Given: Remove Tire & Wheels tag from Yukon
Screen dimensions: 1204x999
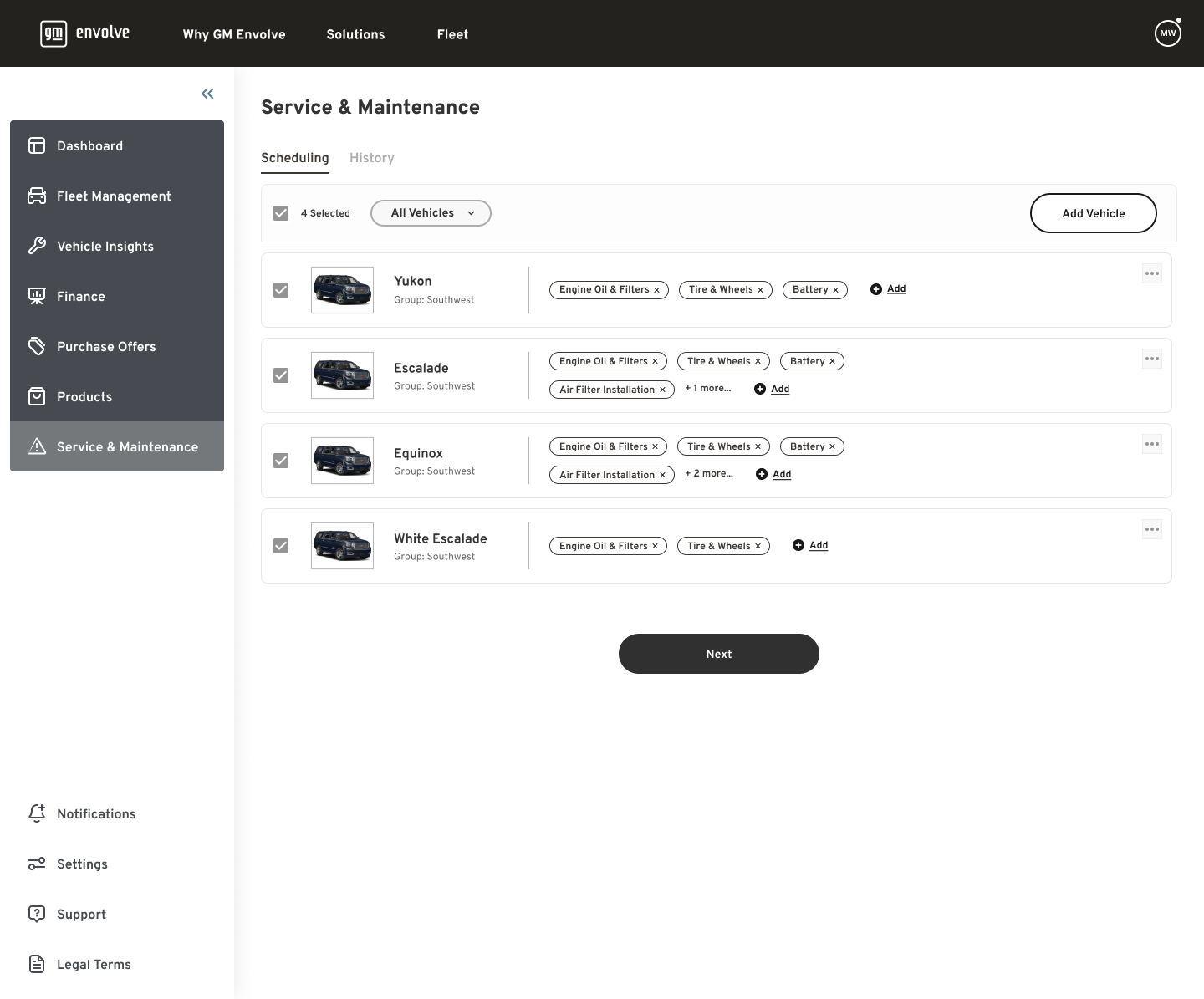Looking at the screenshot, I should [x=760, y=290].
